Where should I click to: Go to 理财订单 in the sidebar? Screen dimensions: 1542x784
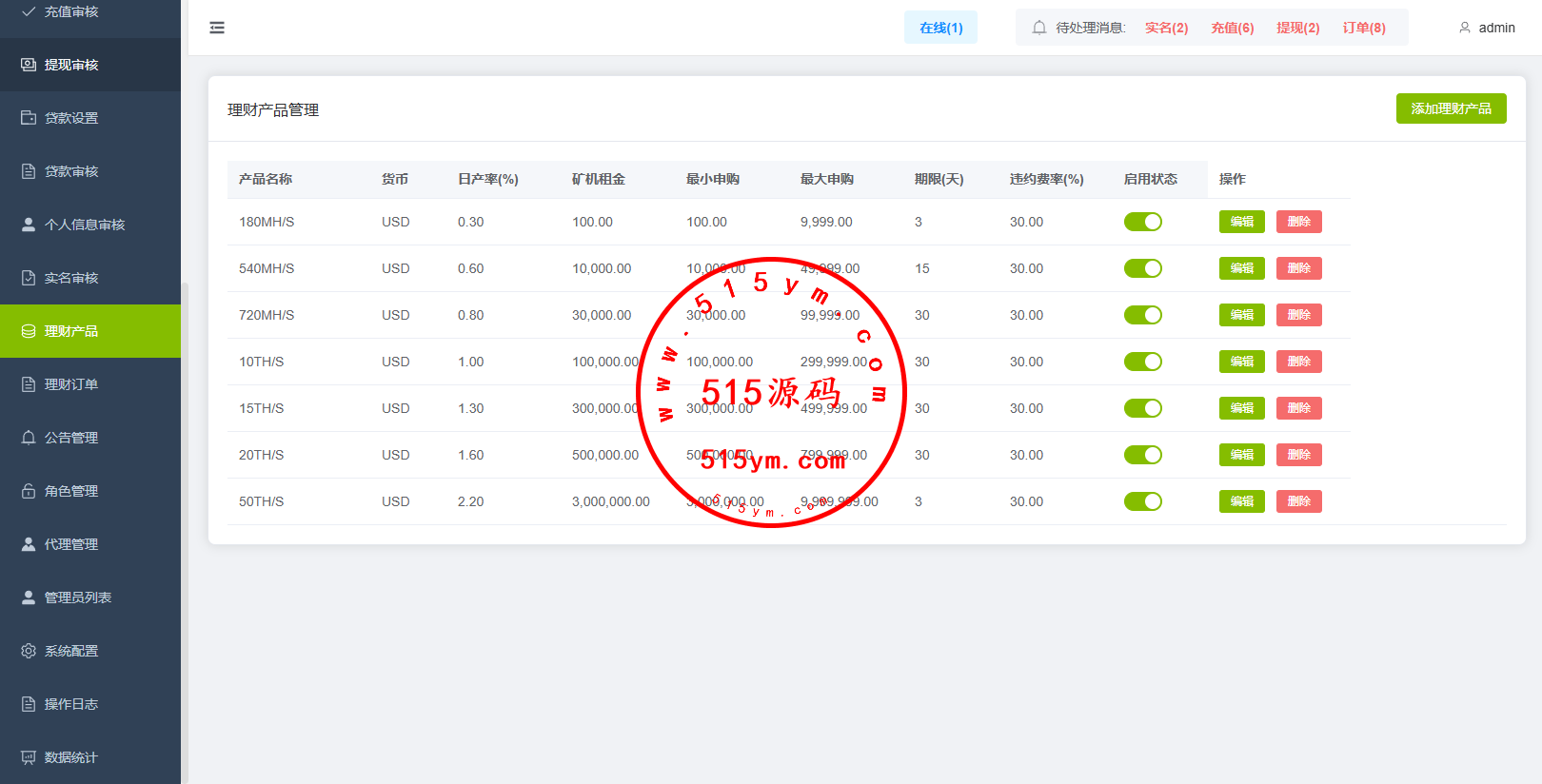90,384
